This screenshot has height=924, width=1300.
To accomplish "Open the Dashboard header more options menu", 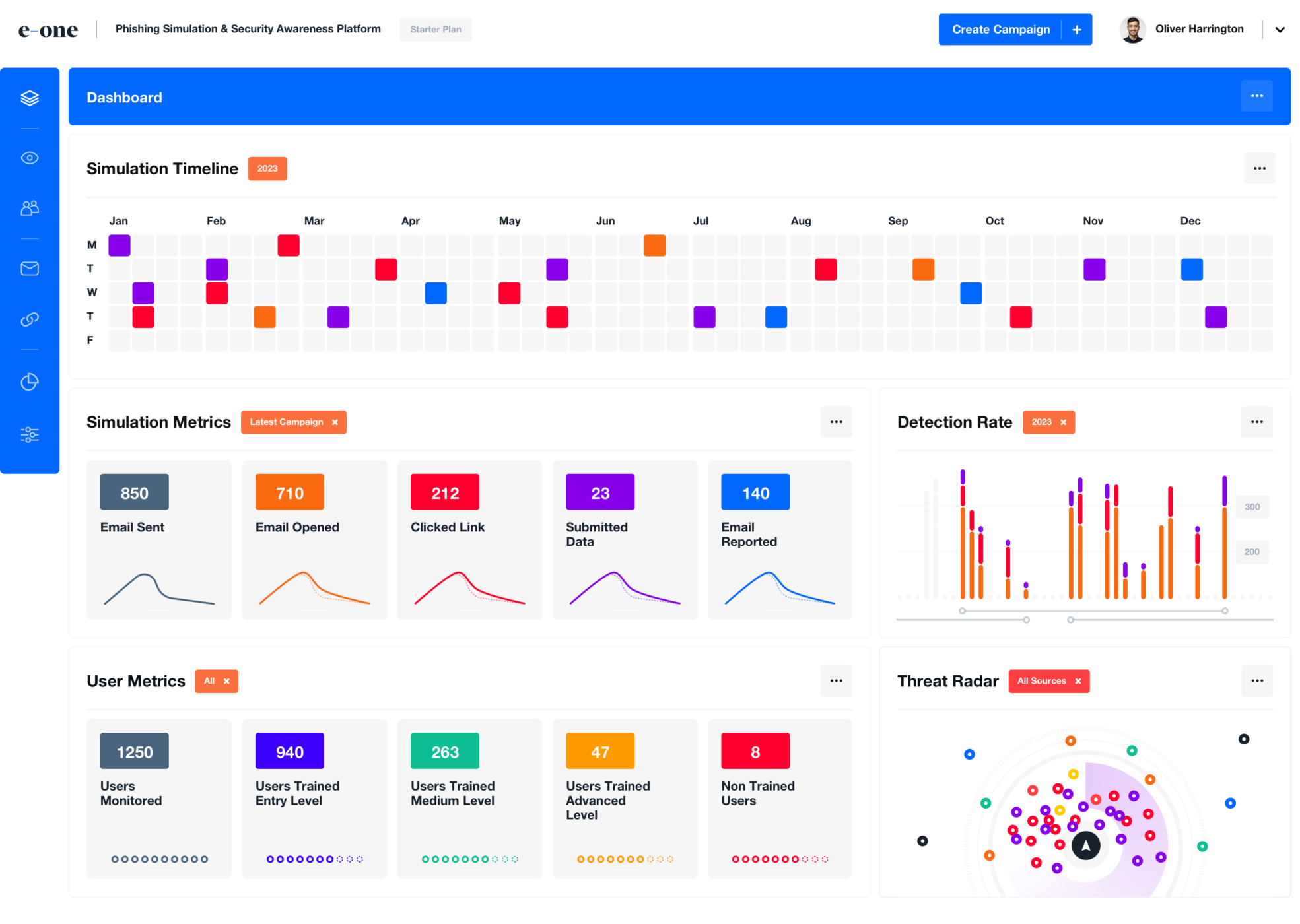I will coord(1257,96).
